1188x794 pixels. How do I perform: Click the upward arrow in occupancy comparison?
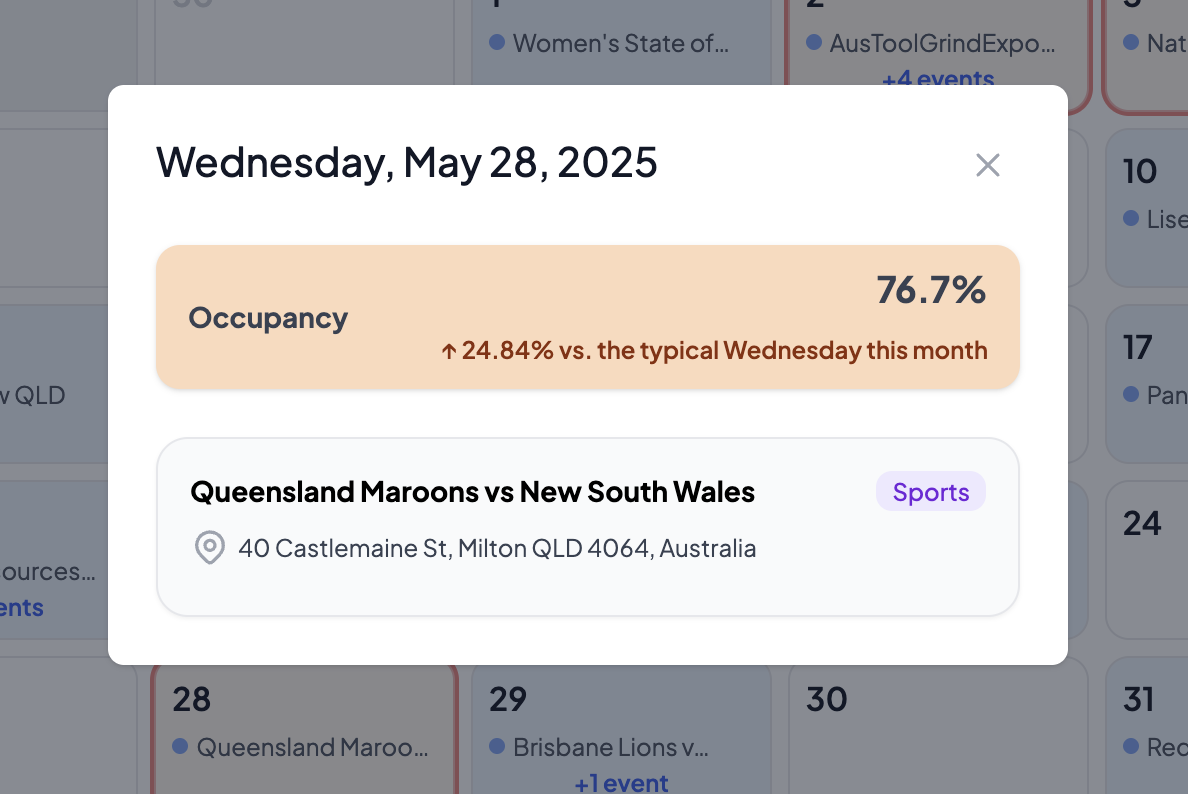point(449,351)
